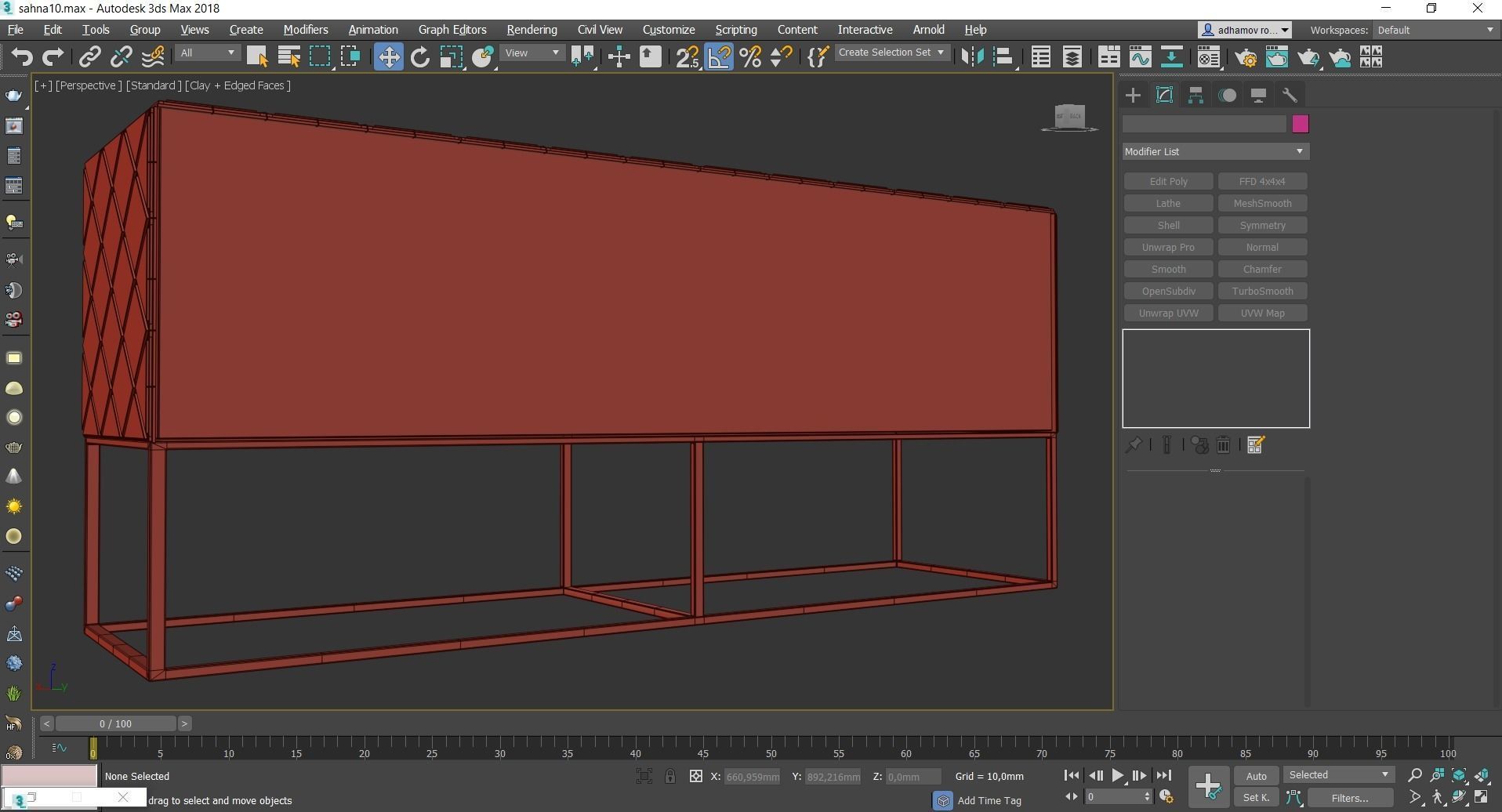
Task: Open the Workspaces Default dropdown
Action: pos(1435,30)
